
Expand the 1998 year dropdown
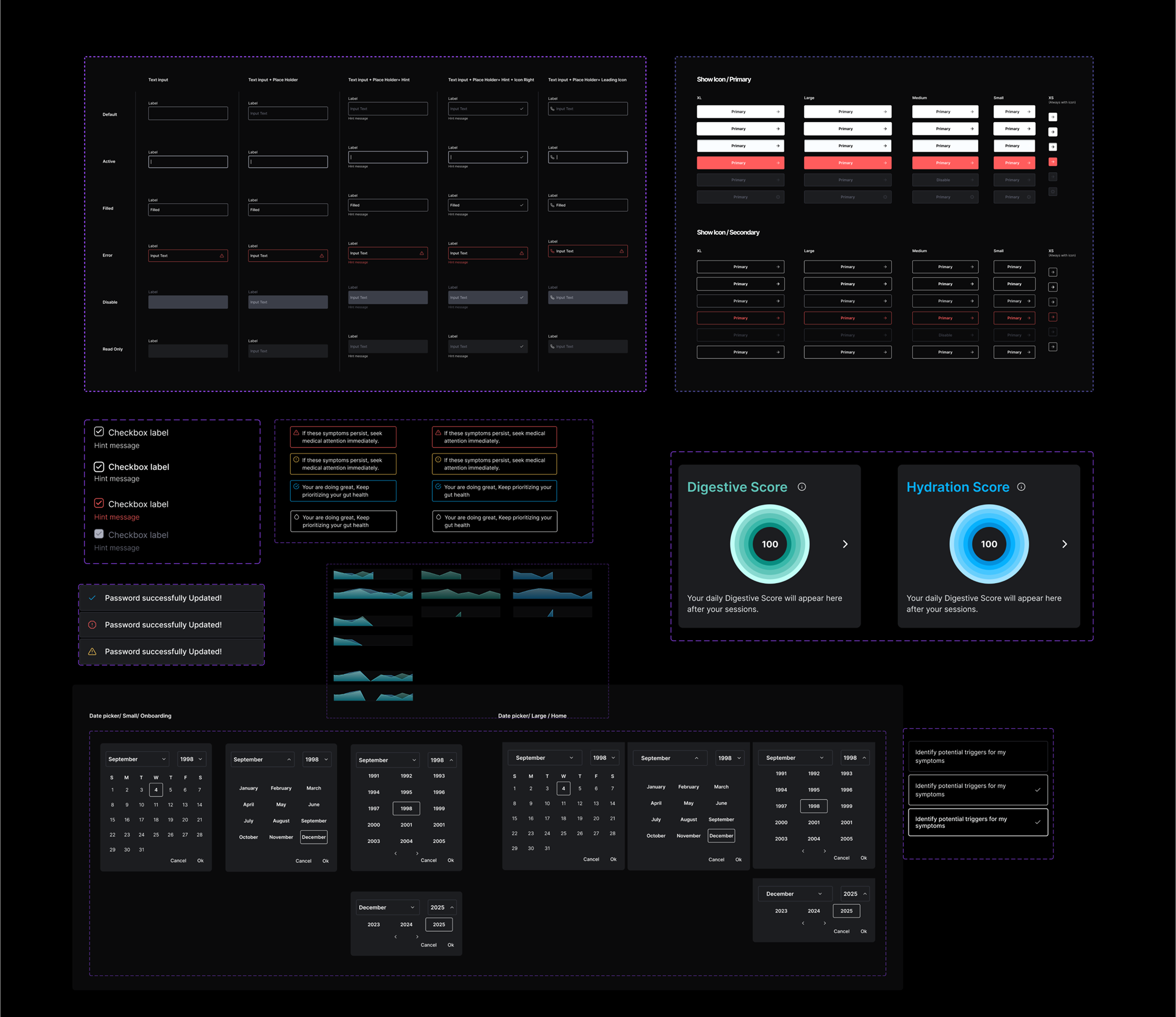[x=191, y=759]
